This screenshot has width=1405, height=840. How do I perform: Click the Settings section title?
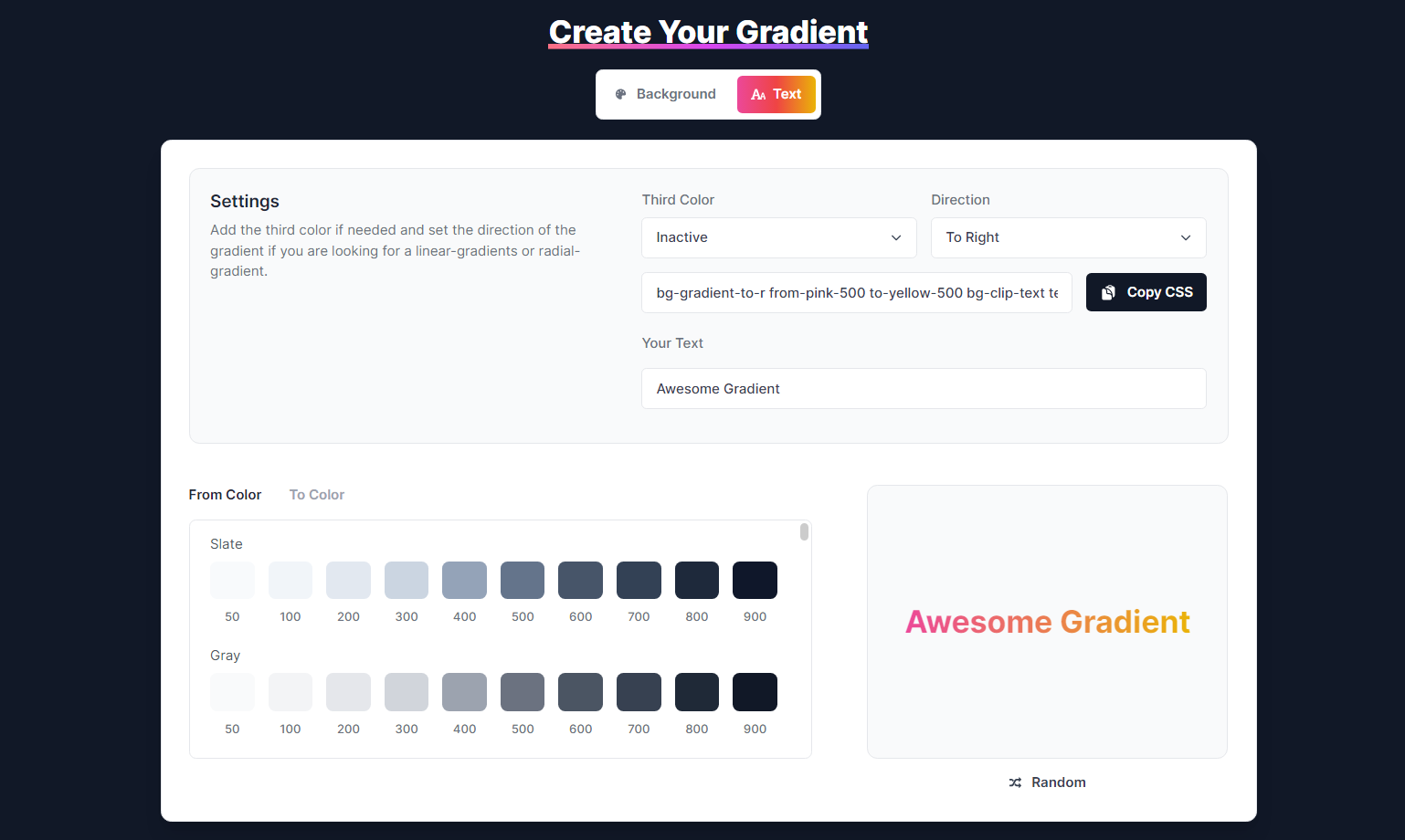pos(245,201)
